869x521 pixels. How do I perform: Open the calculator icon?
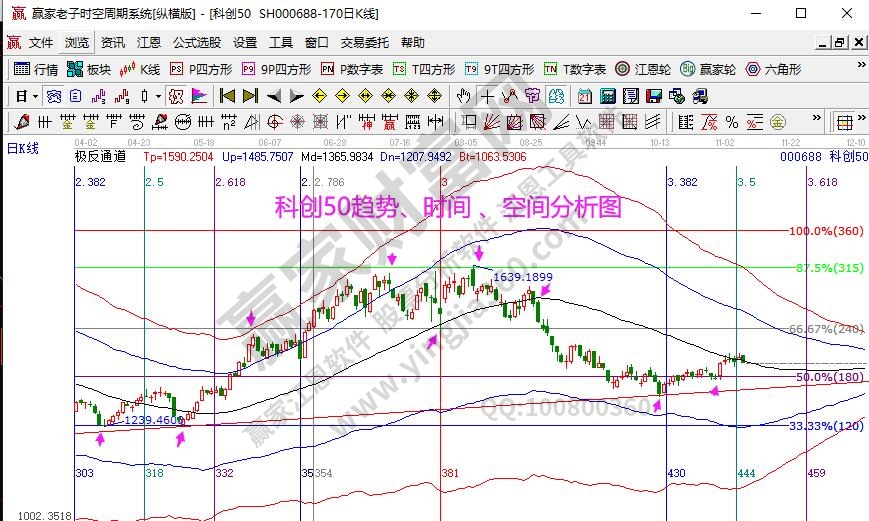pos(607,96)
